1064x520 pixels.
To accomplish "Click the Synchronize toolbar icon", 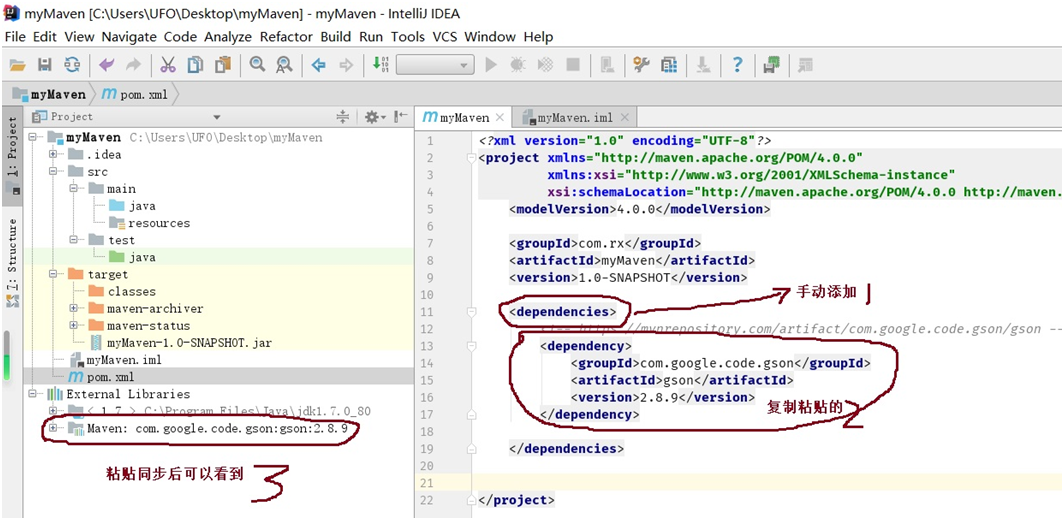I will 72,65.
